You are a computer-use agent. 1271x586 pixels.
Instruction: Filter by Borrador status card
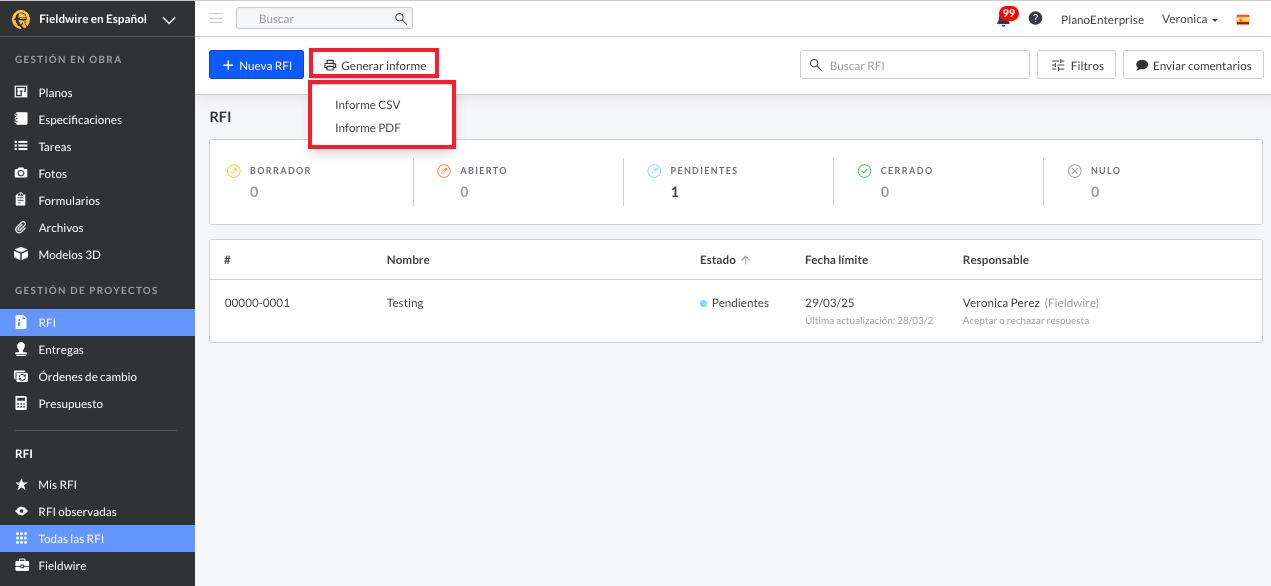tap(280, 181)
